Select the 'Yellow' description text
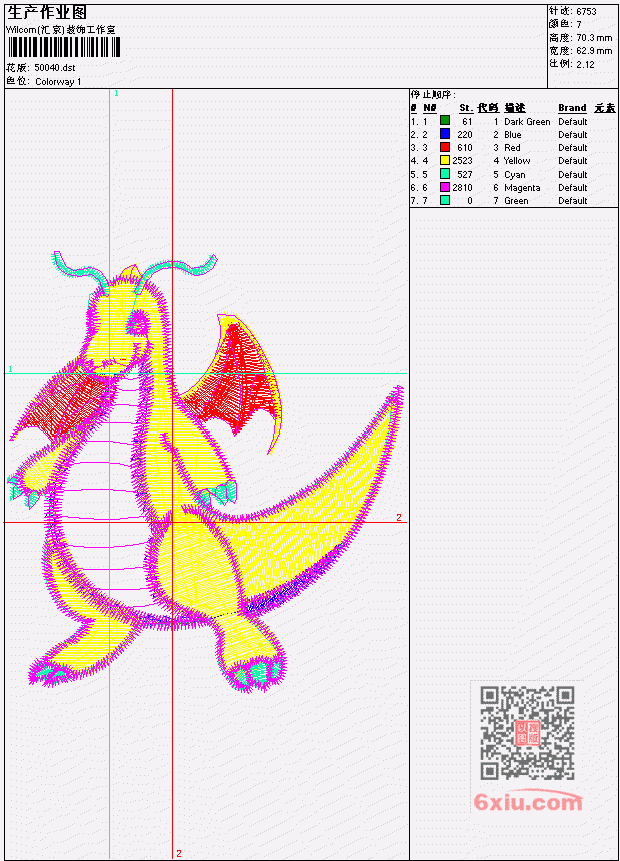Viewport: 620px width, 861px height. point(517,161)
